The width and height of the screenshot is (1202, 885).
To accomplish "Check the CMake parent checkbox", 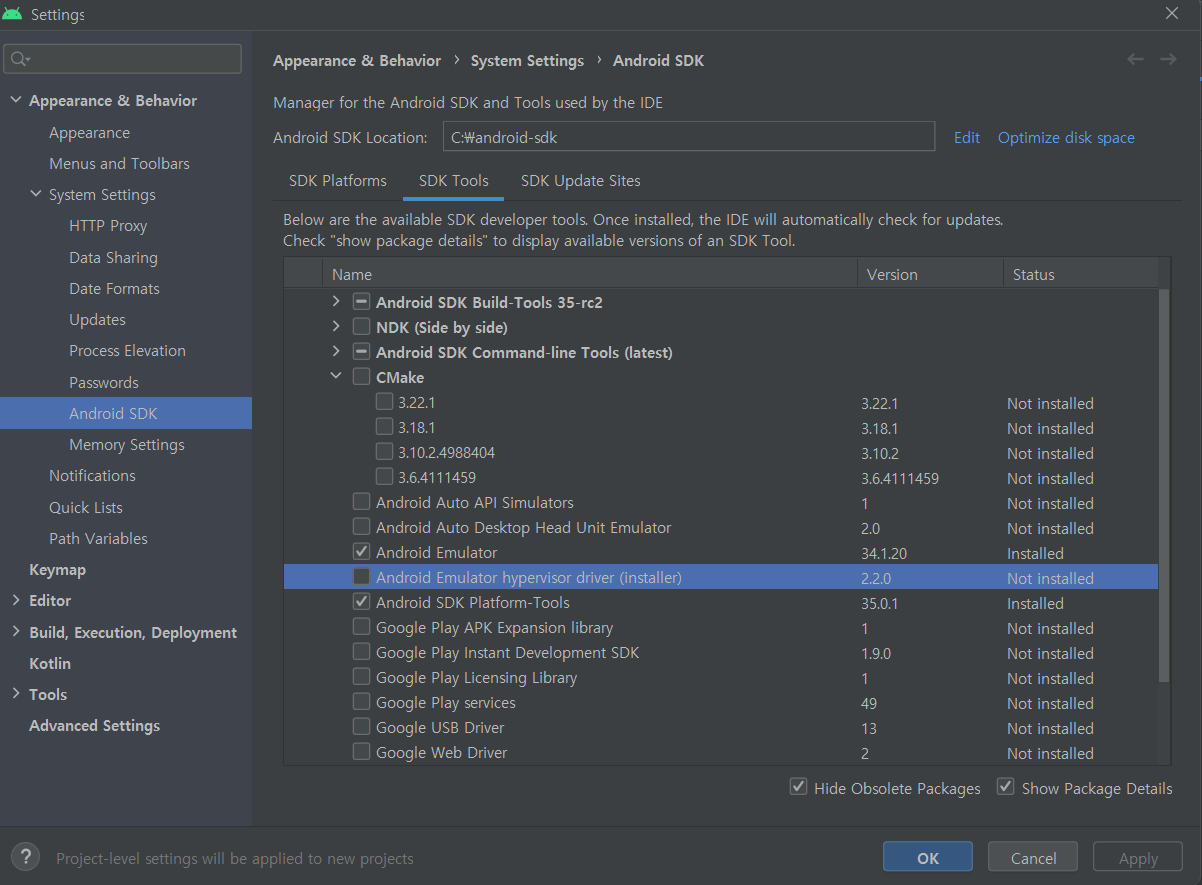I will pyautogui.click(x=361, y=377).
